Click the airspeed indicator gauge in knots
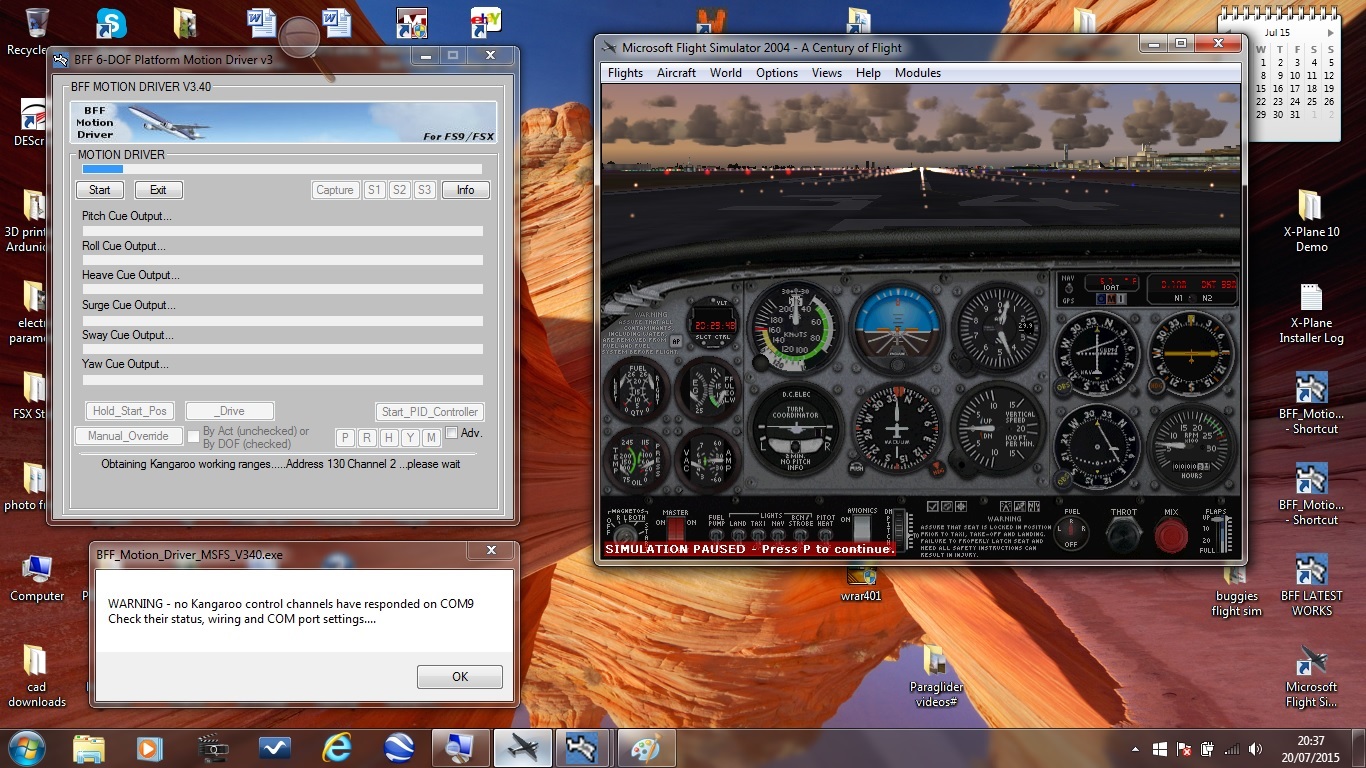This screenshot has width=1366, height=768. [796, 327]
